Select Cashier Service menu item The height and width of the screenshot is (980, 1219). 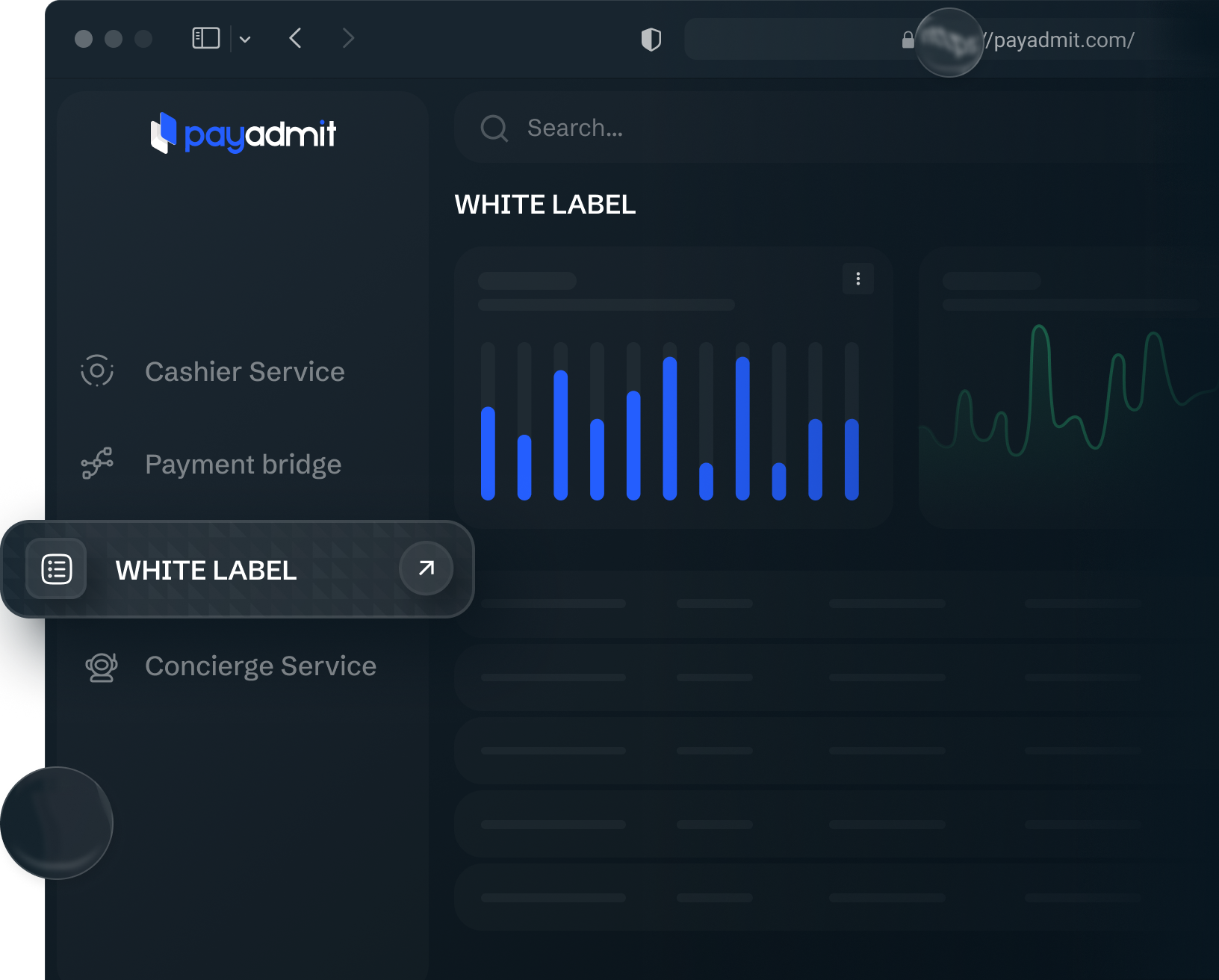tap(244, 371)
